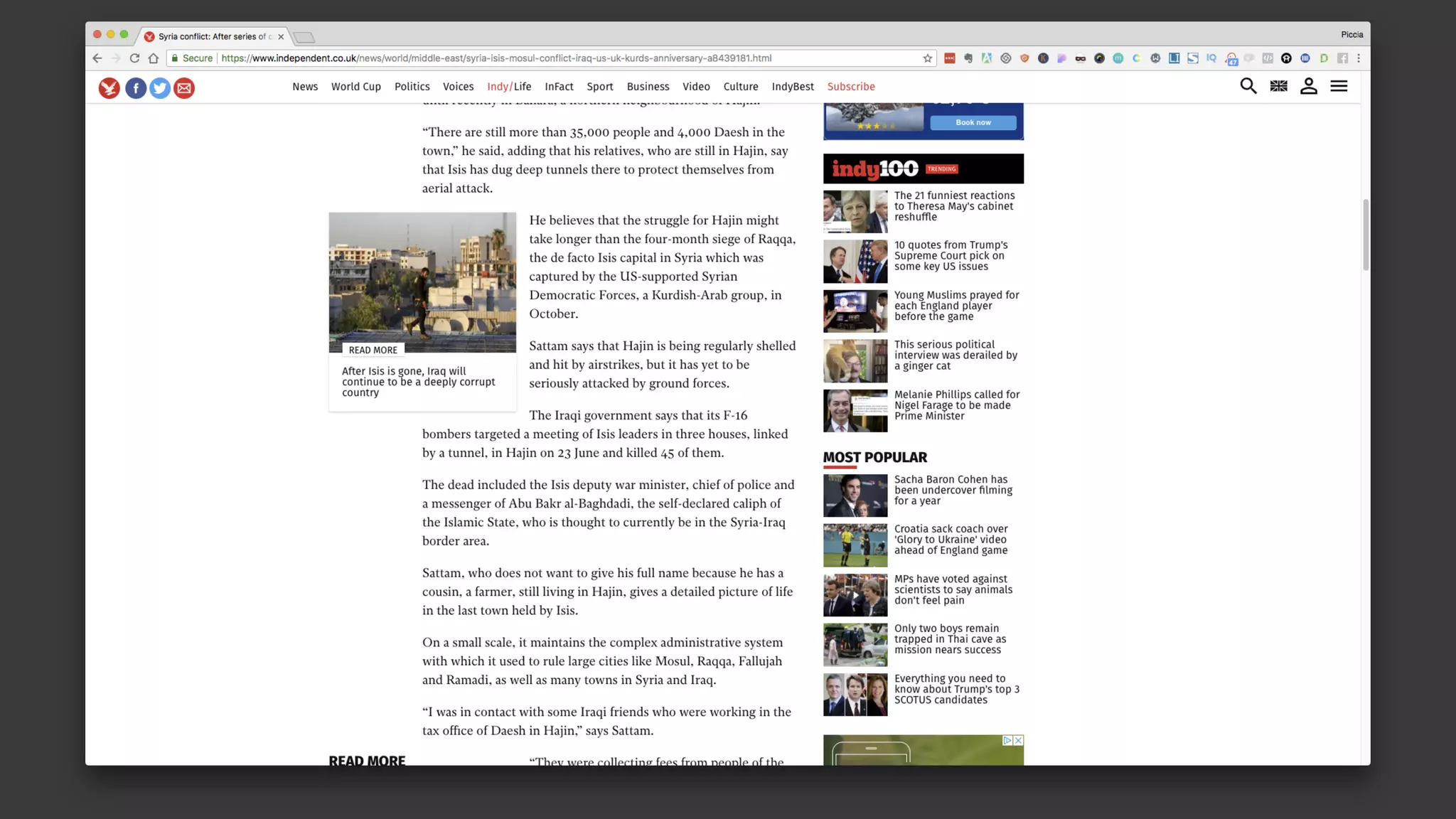Click the Subscribe link

click(x=850, y=87)
